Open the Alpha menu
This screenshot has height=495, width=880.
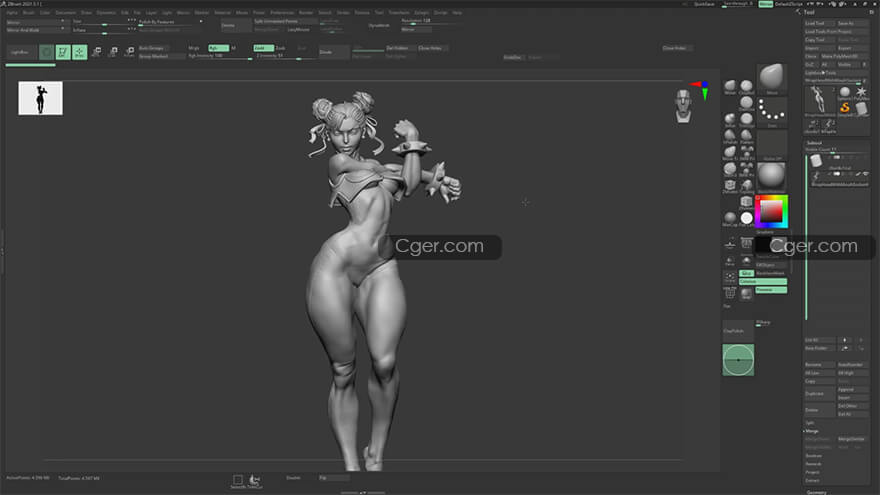[12, 12]
